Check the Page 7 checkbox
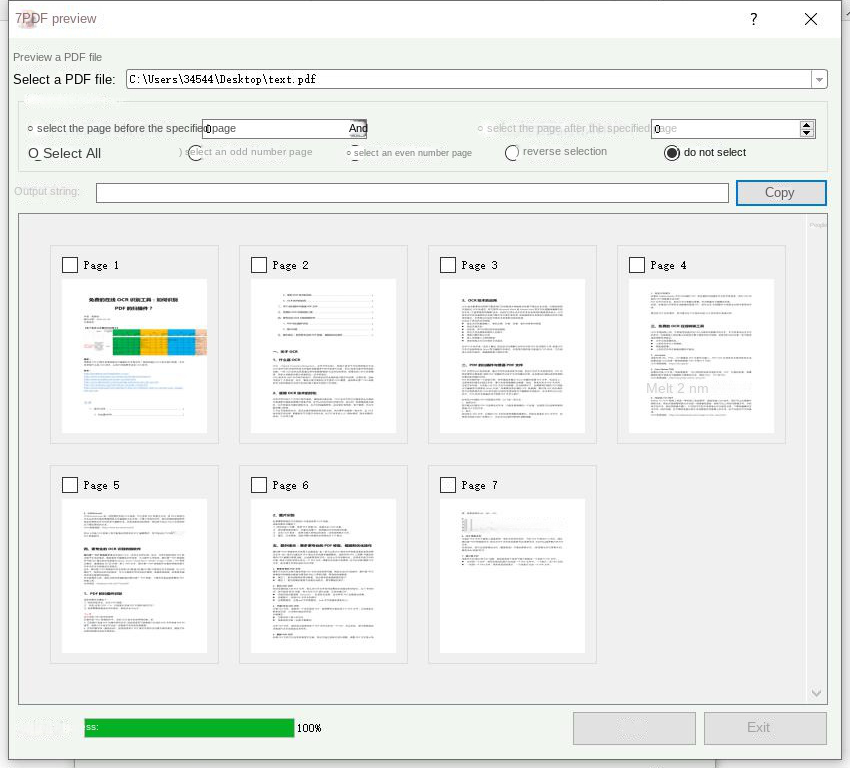Screen dimensions: 850x768 coord(448,485)
